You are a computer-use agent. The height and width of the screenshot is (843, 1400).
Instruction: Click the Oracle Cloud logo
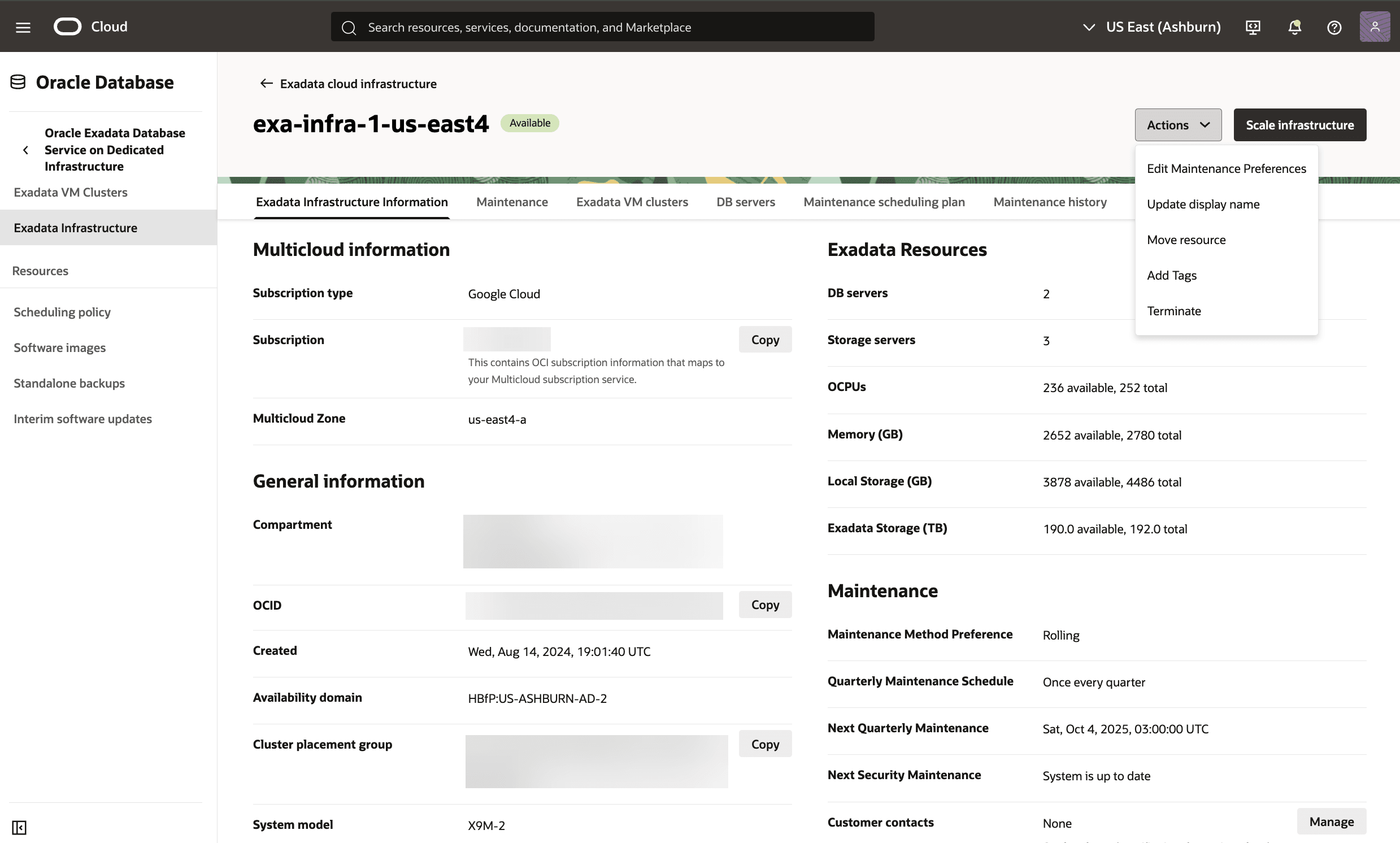[68, 25]
